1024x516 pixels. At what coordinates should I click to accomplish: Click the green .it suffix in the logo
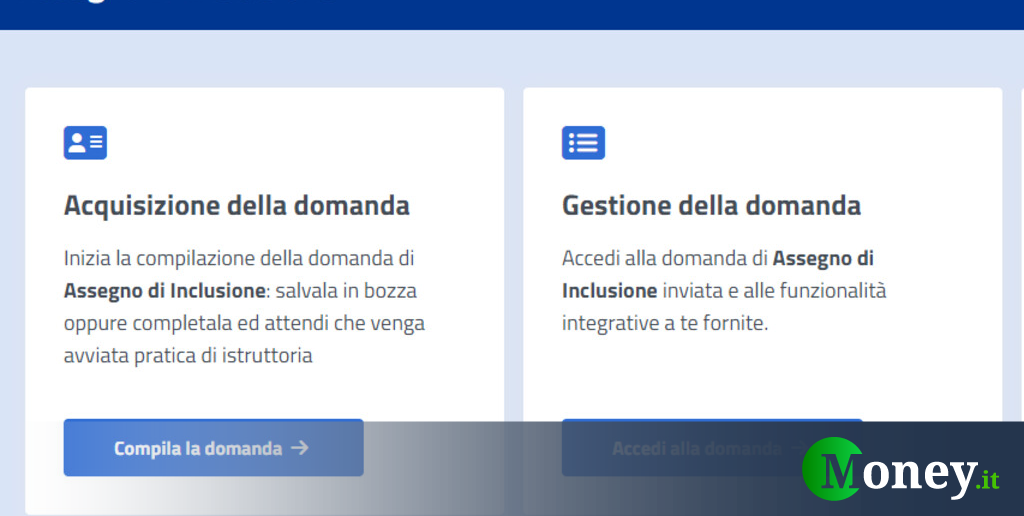tap(987, 480)
